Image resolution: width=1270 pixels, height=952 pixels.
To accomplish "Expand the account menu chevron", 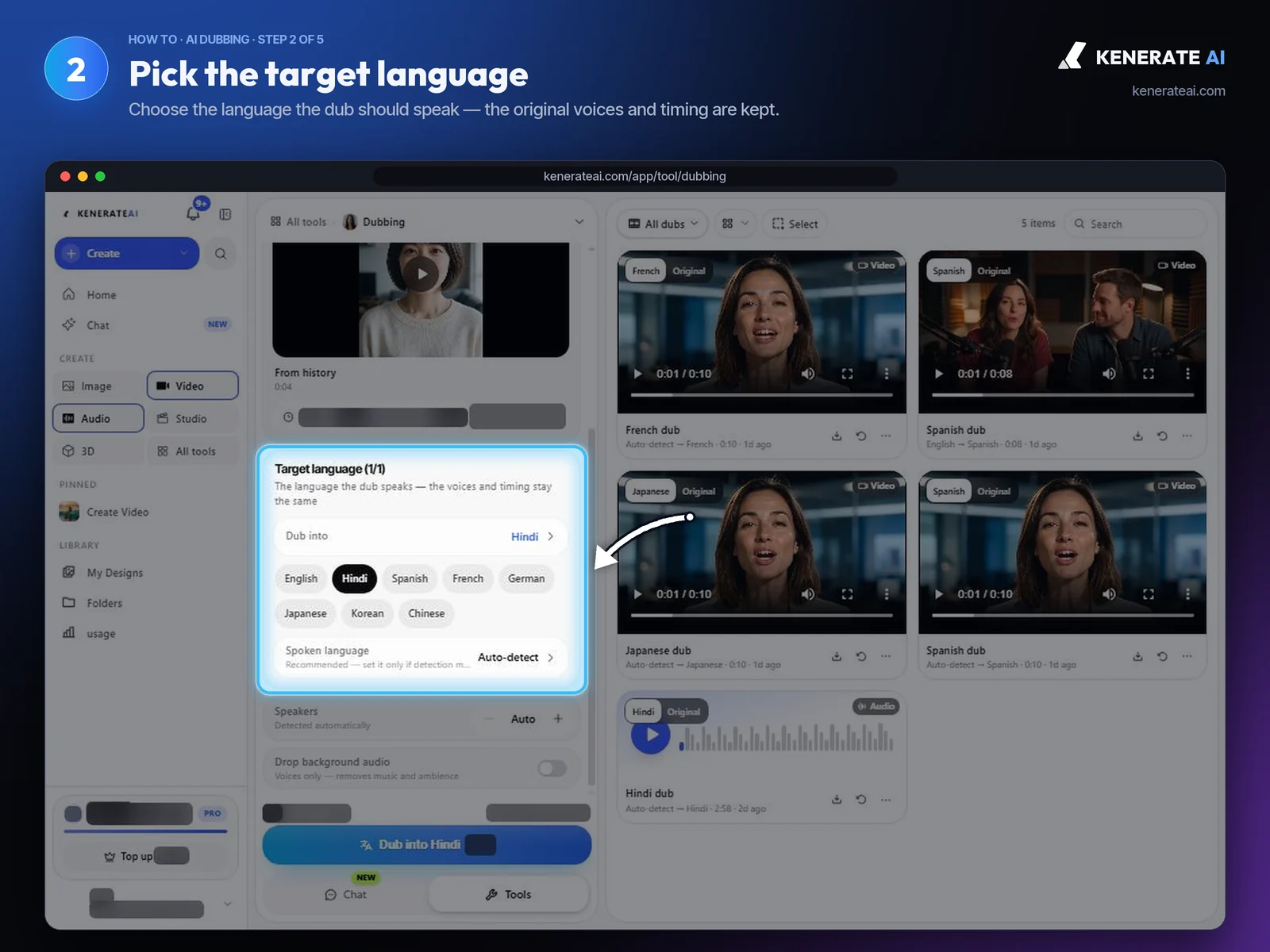I will coord(228,904).
